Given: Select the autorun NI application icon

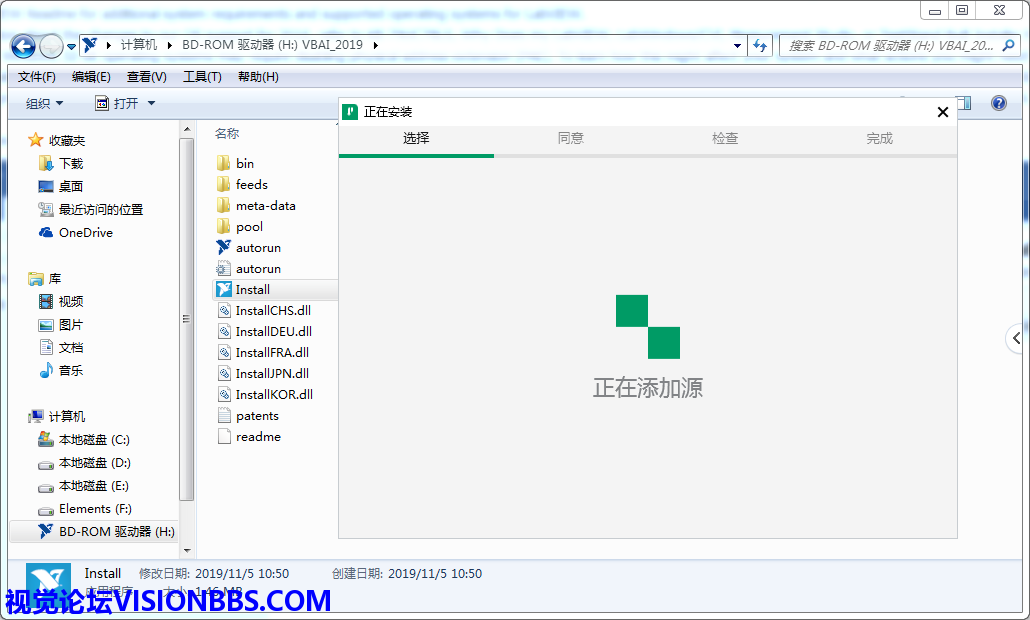Looking at the screenshot, I should click(224, 247).
